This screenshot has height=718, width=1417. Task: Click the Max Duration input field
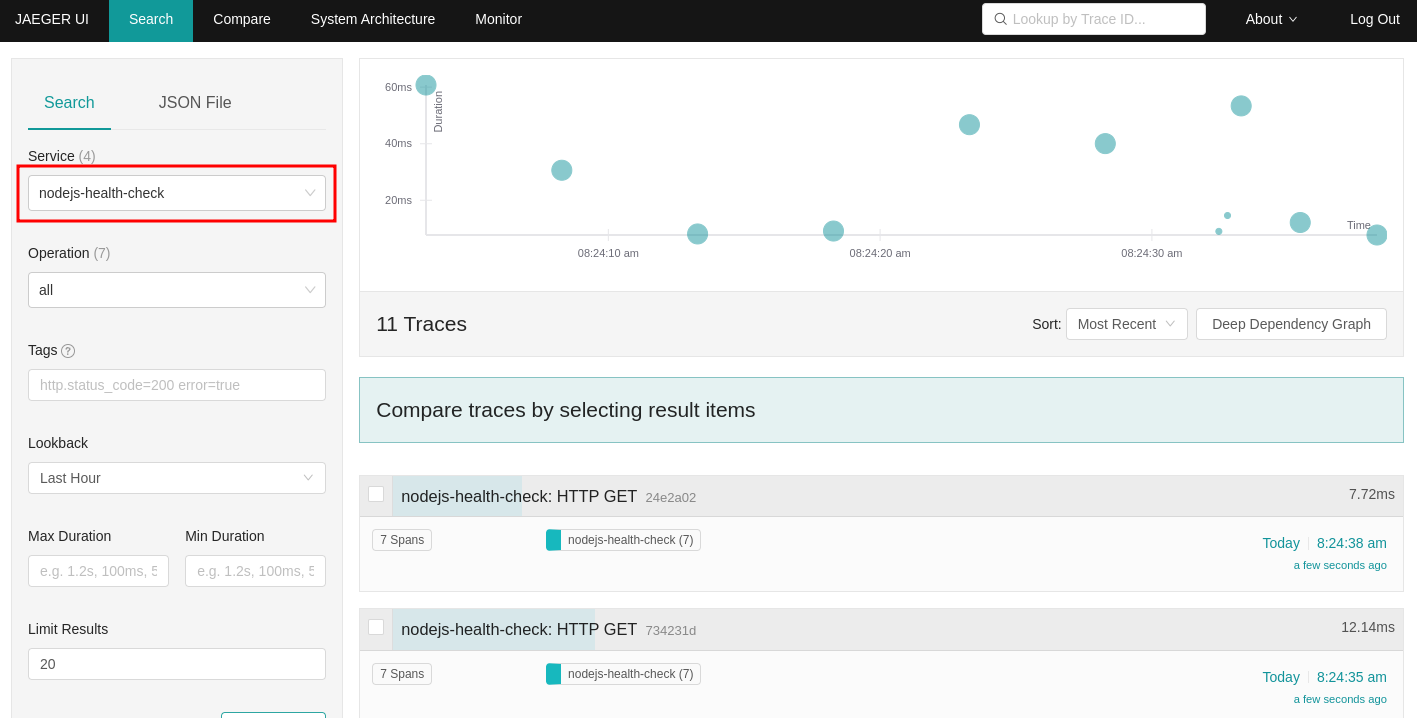pos(98,571)
